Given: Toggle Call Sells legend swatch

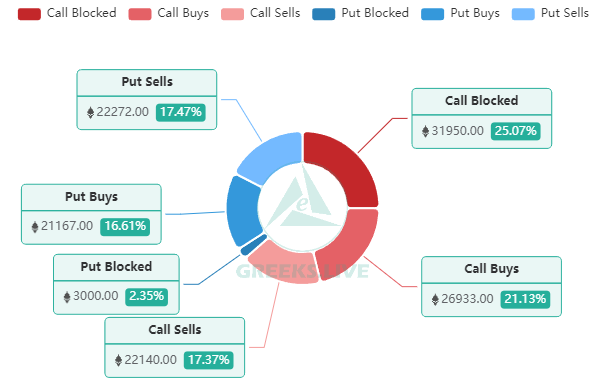Looking at the screenshot, I should (232, 14).
